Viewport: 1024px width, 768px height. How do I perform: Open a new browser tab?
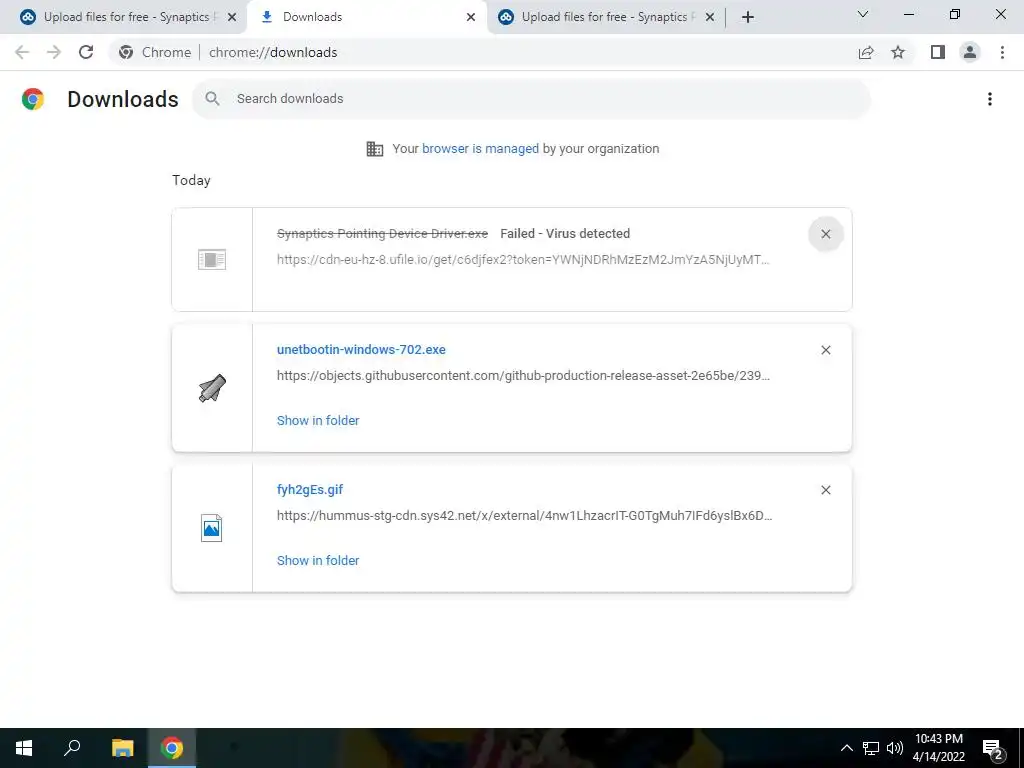point(748,17)
